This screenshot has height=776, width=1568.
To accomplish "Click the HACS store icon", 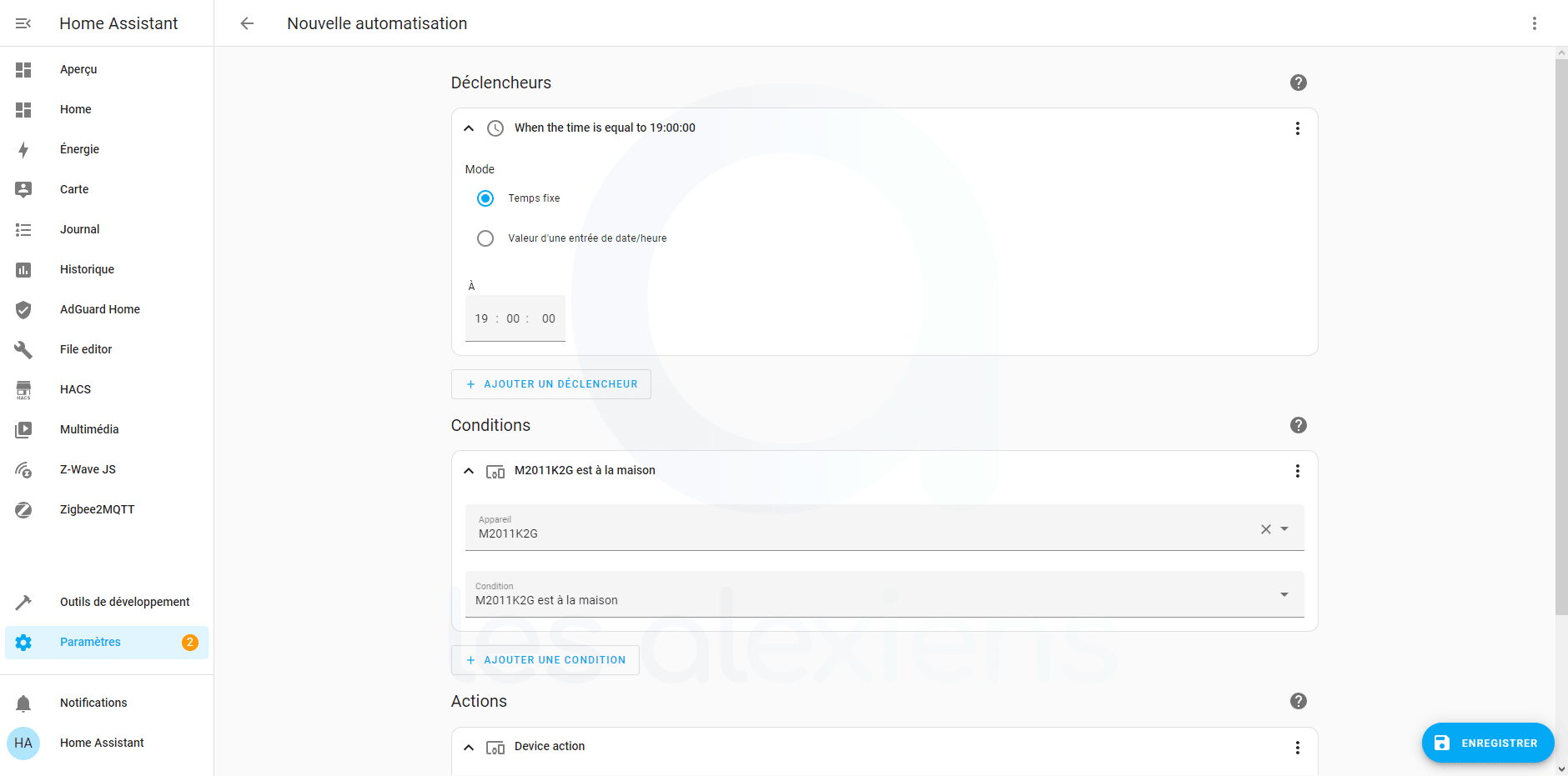I will [x=23, y=390].
